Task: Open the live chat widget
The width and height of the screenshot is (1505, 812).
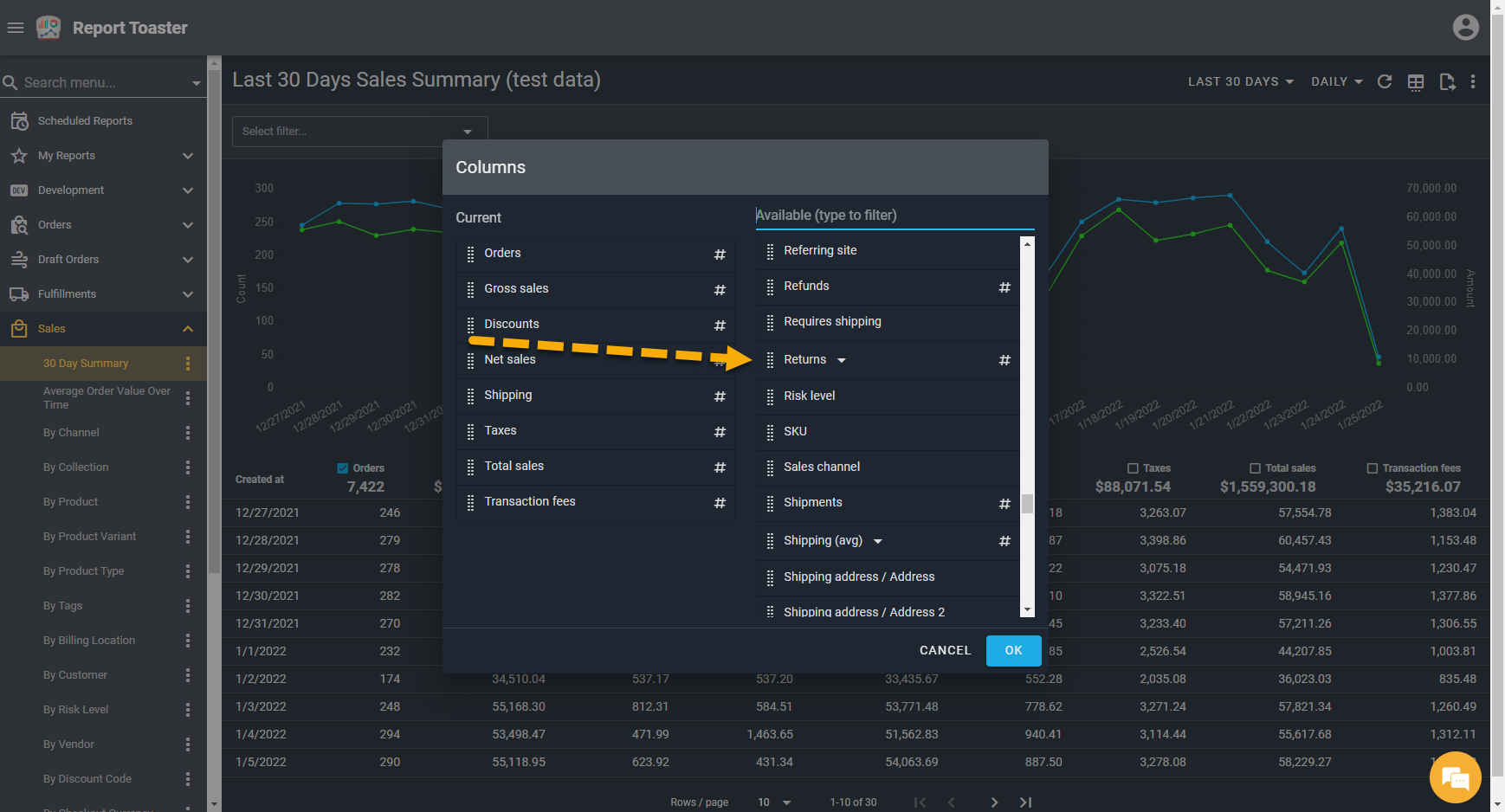Action: [1455, 778]
